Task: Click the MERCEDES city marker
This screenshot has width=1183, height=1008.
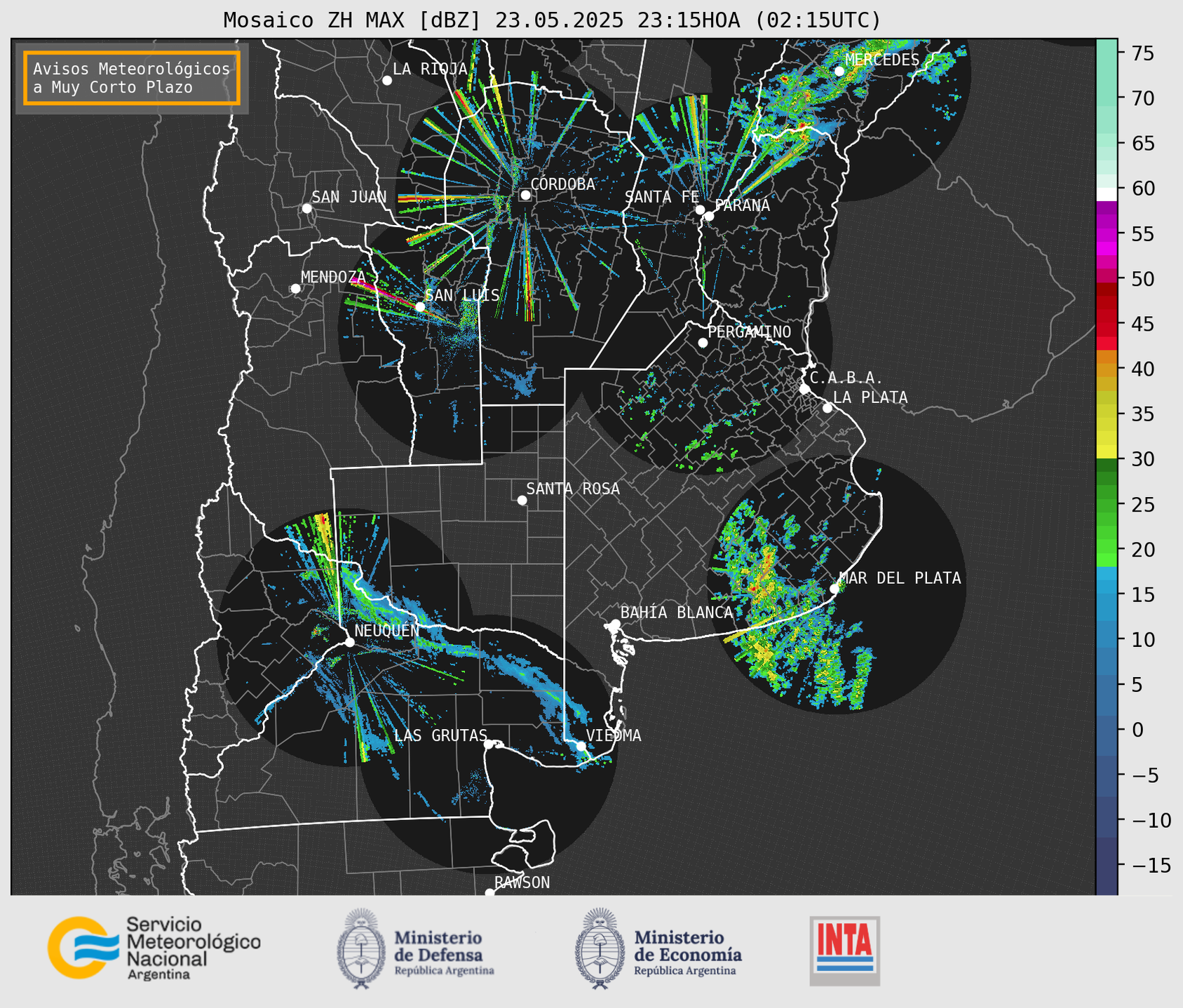Action: pos(839,71)
